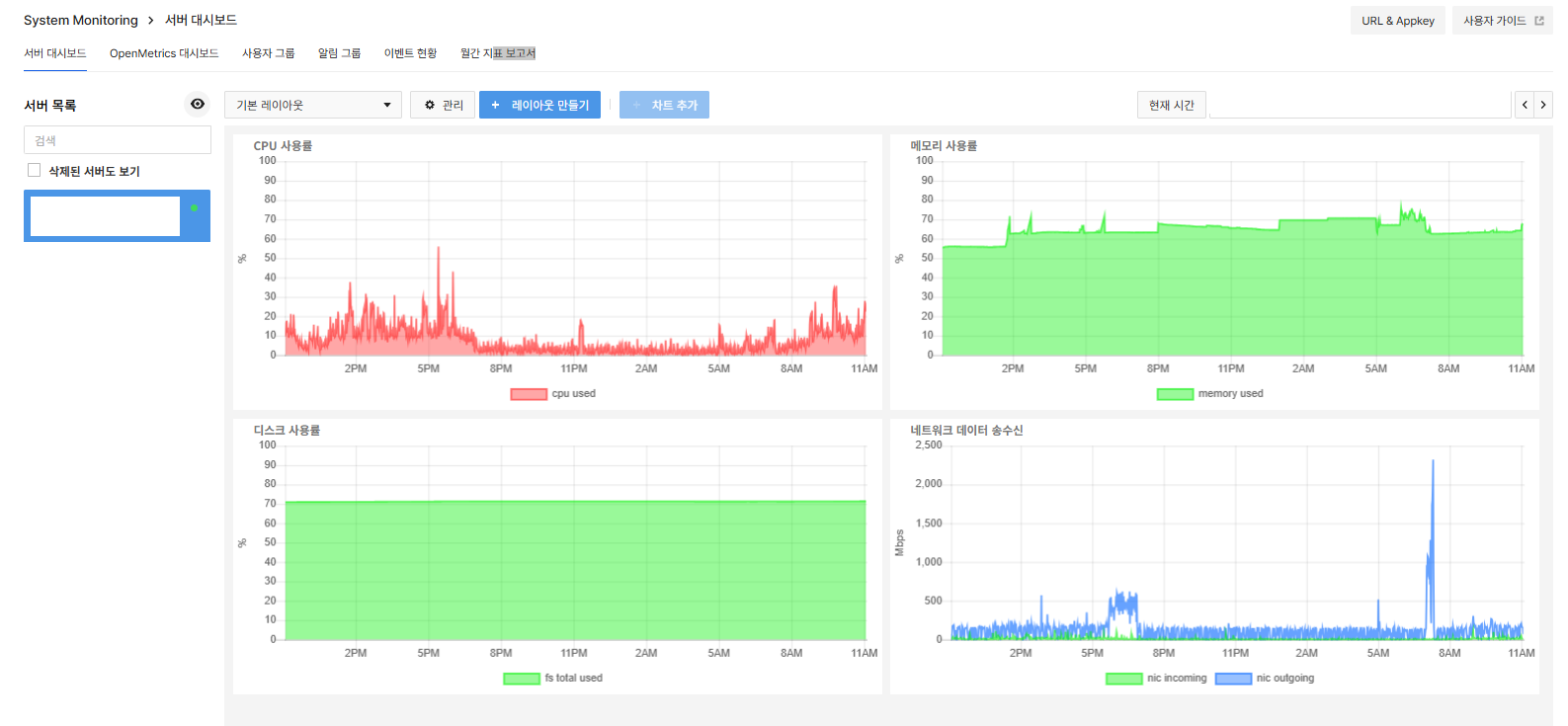Go to previous time range arrow
Image resolution: width=1568 pixels, height=726 pixels.
(x=1525, y=105)
